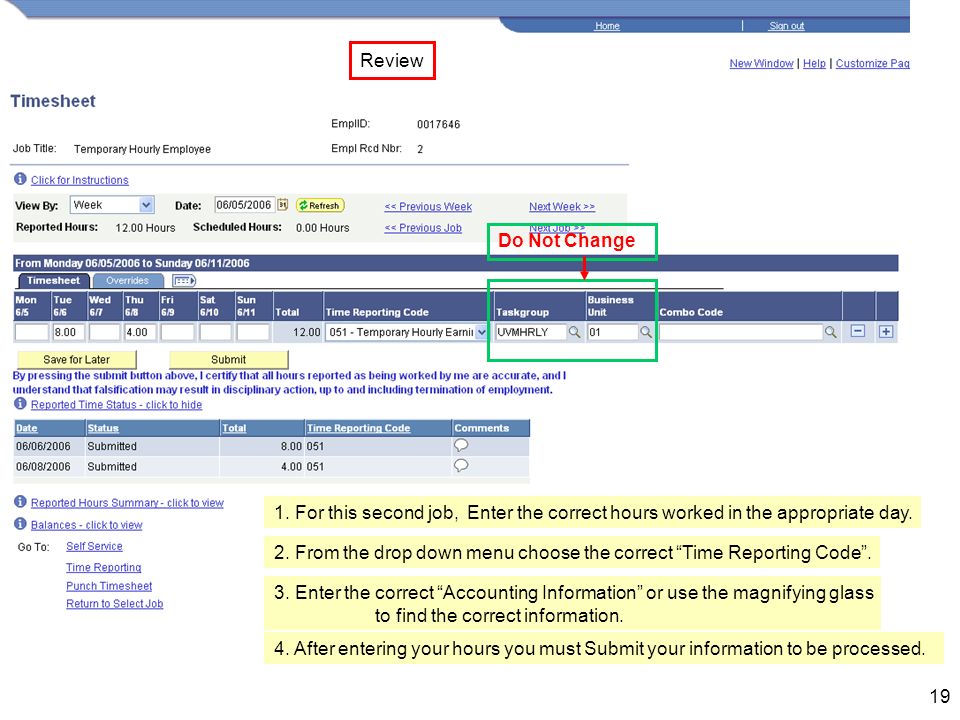Click info icon beside Click for Instructions

(20, 179)
